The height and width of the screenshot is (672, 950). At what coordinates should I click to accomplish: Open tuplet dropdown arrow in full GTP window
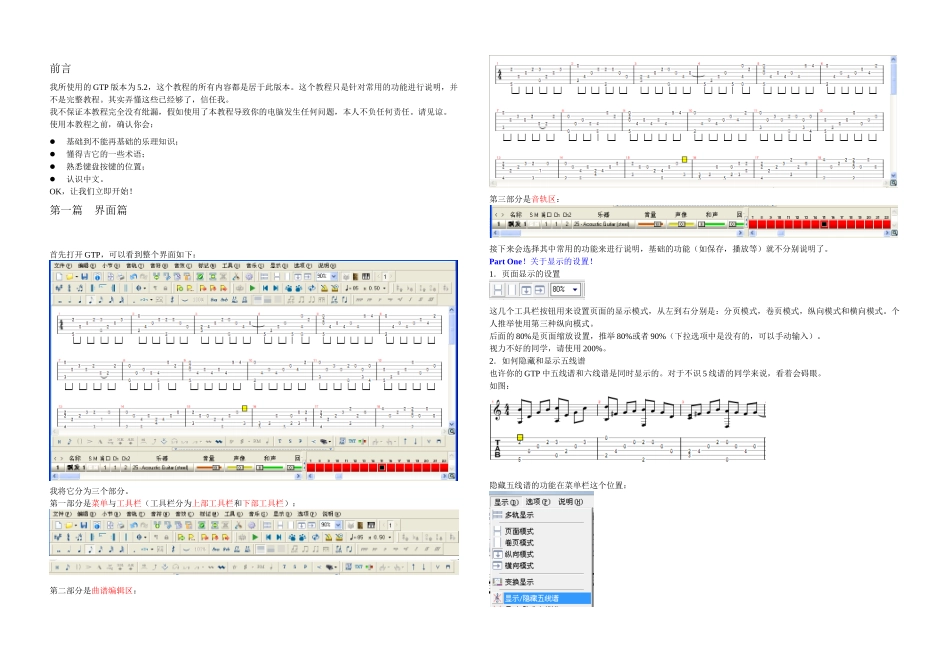pyautogui.click(x=151, y=300)
